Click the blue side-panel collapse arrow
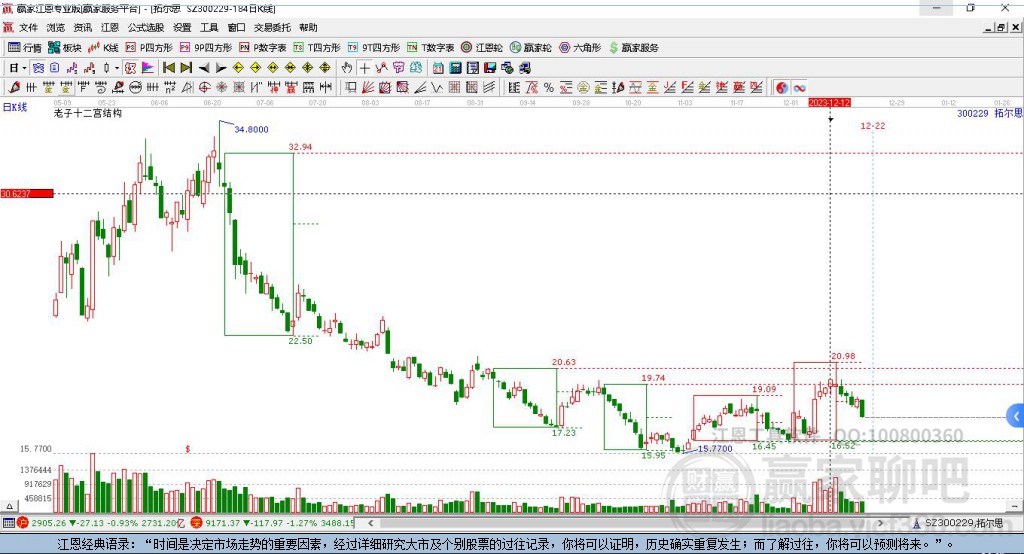 tap(1016, 416)
